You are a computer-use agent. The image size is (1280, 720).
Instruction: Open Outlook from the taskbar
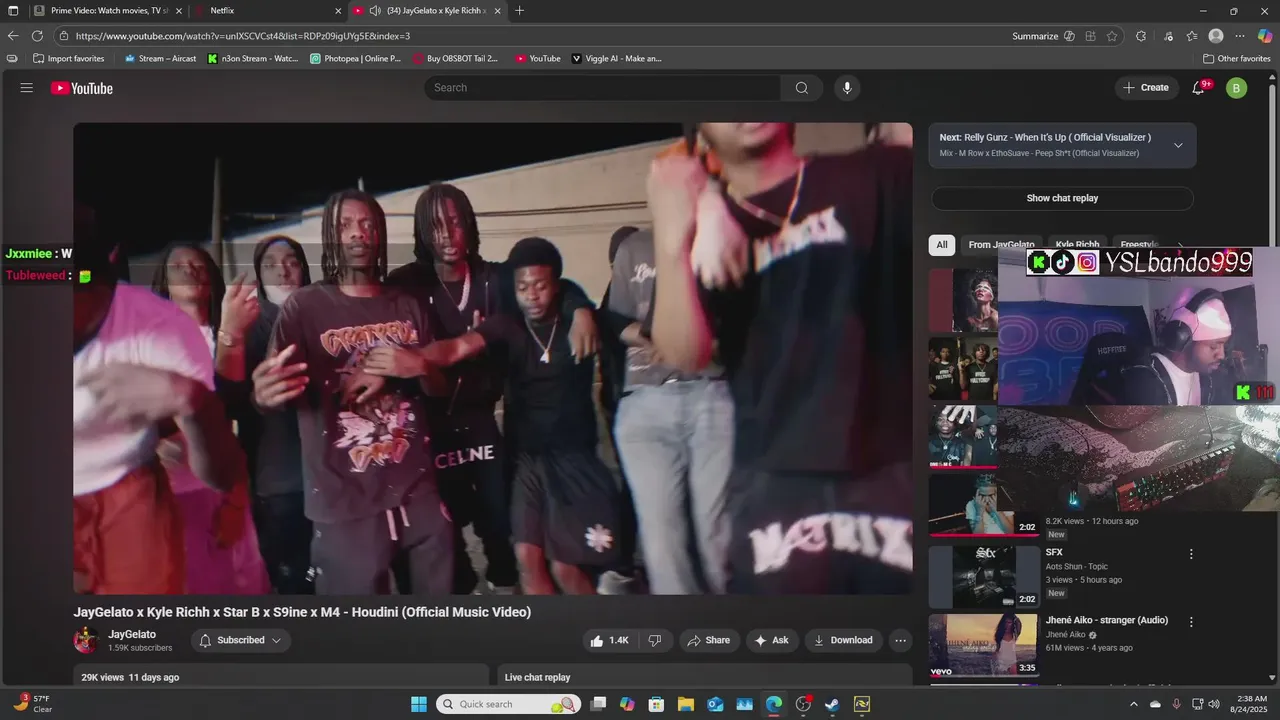tap(715, 704)
